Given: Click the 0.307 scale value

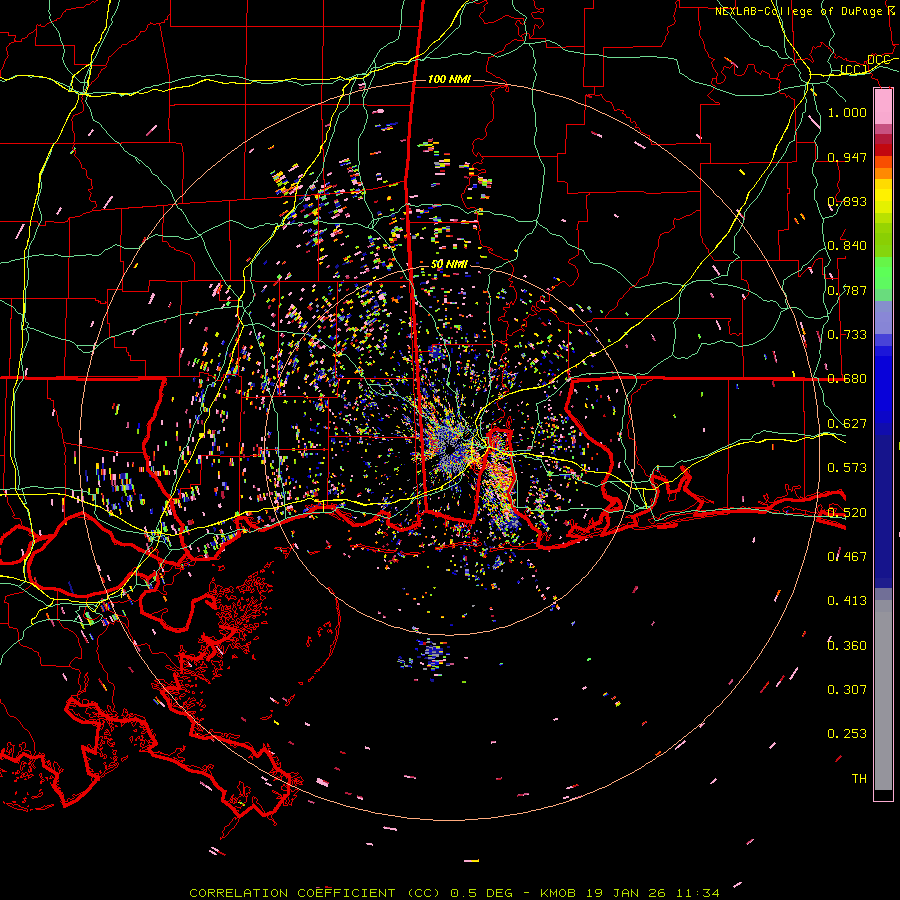Looking at the screenshot, I should (847, 689).
